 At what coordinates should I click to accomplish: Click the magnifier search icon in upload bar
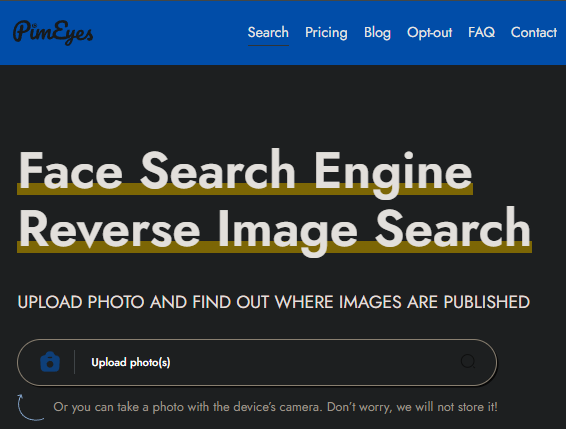tap(468, 361)
